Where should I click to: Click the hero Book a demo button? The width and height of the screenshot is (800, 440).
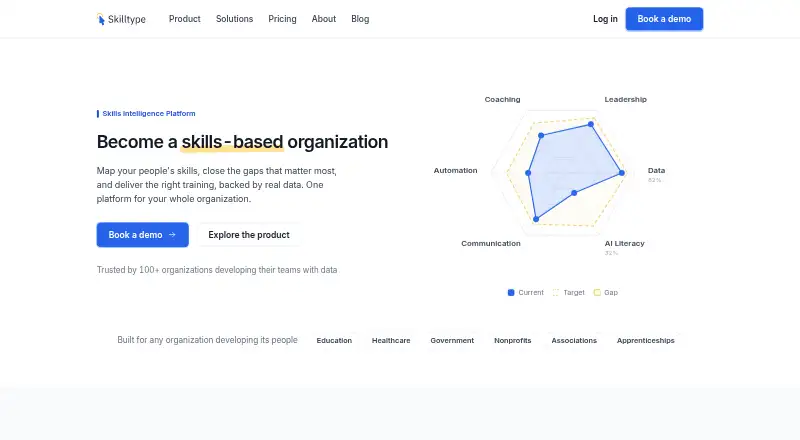[142, 235]
